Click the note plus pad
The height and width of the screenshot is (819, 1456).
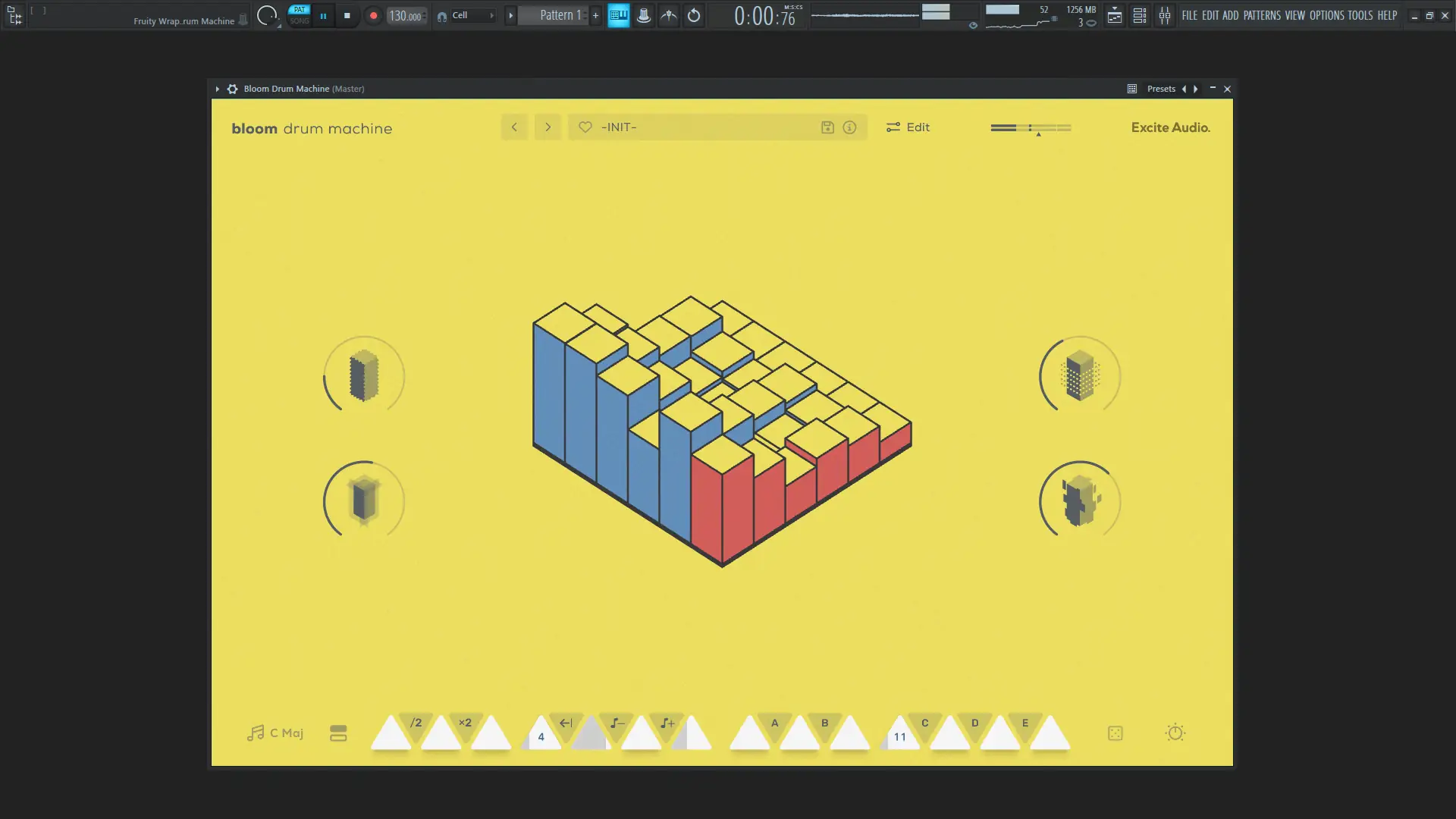pos(667,723)
